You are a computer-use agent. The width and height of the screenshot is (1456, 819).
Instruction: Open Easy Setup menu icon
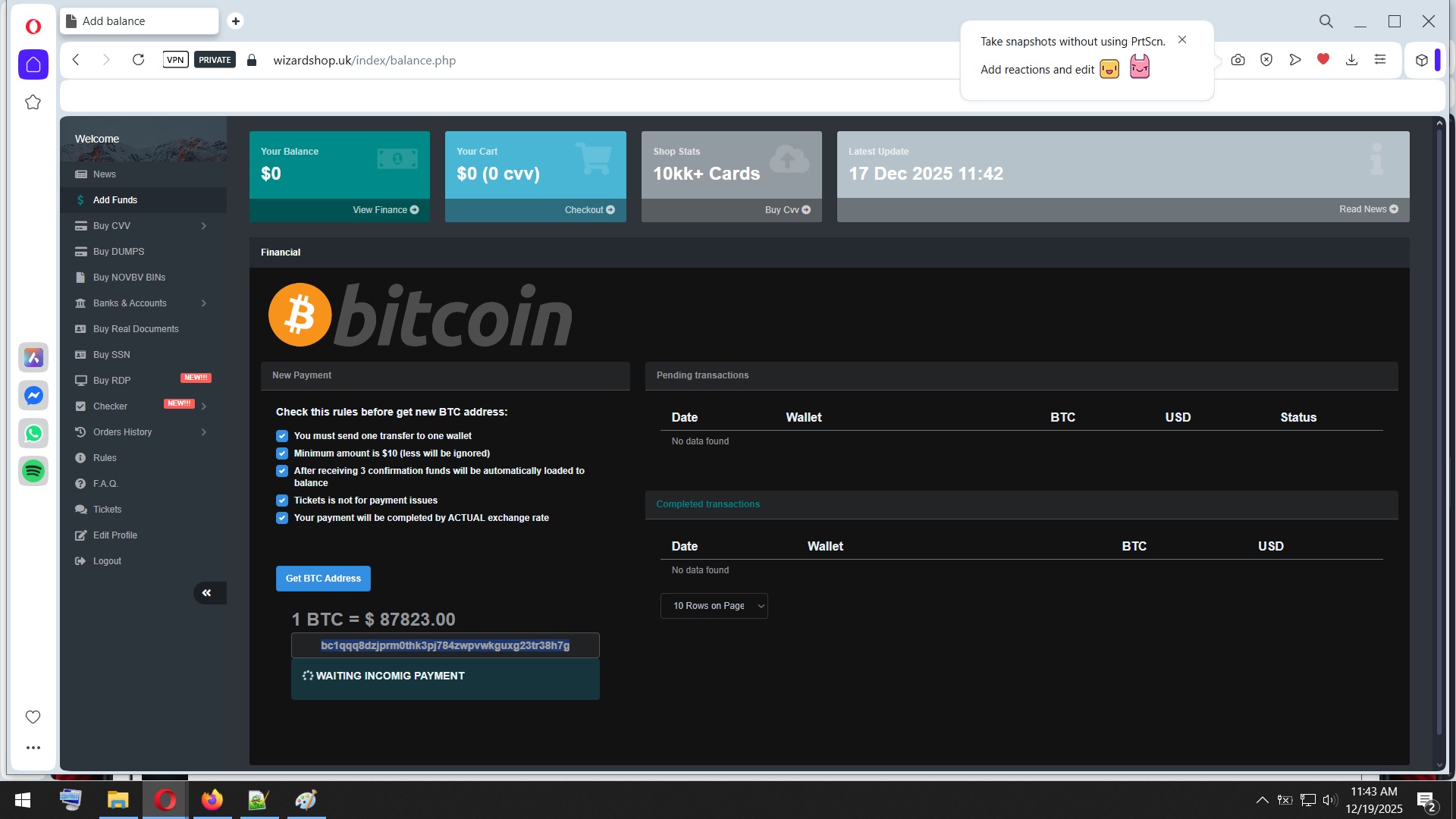click(1380, 60)
